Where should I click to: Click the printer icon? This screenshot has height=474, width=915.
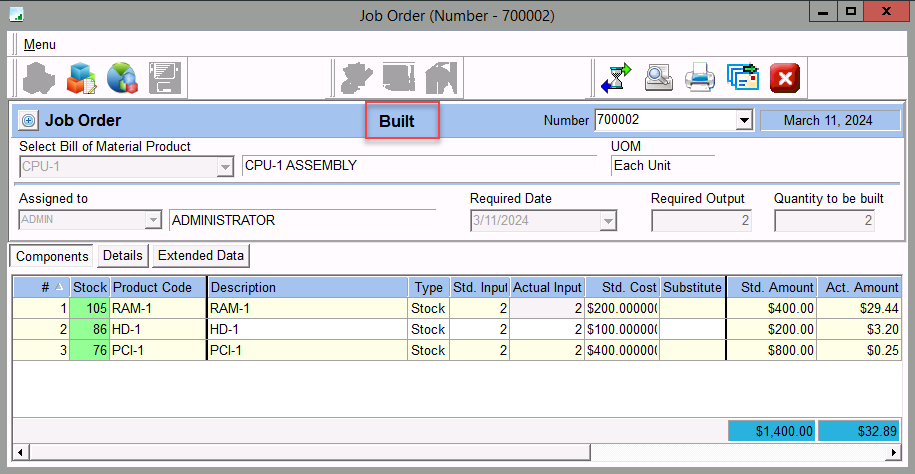tap(699, 77)
